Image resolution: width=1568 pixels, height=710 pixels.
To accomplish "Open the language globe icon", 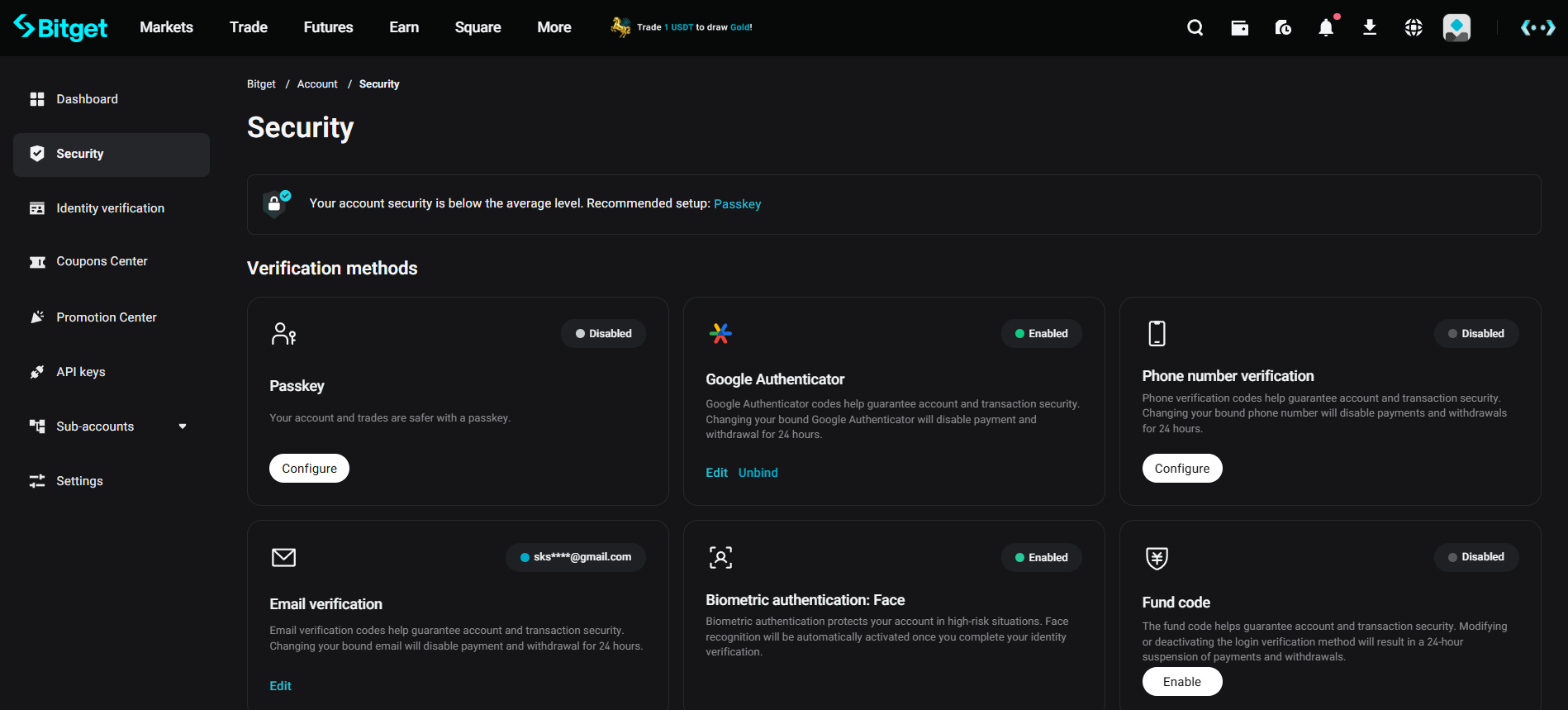I will tap(1414, 28).
